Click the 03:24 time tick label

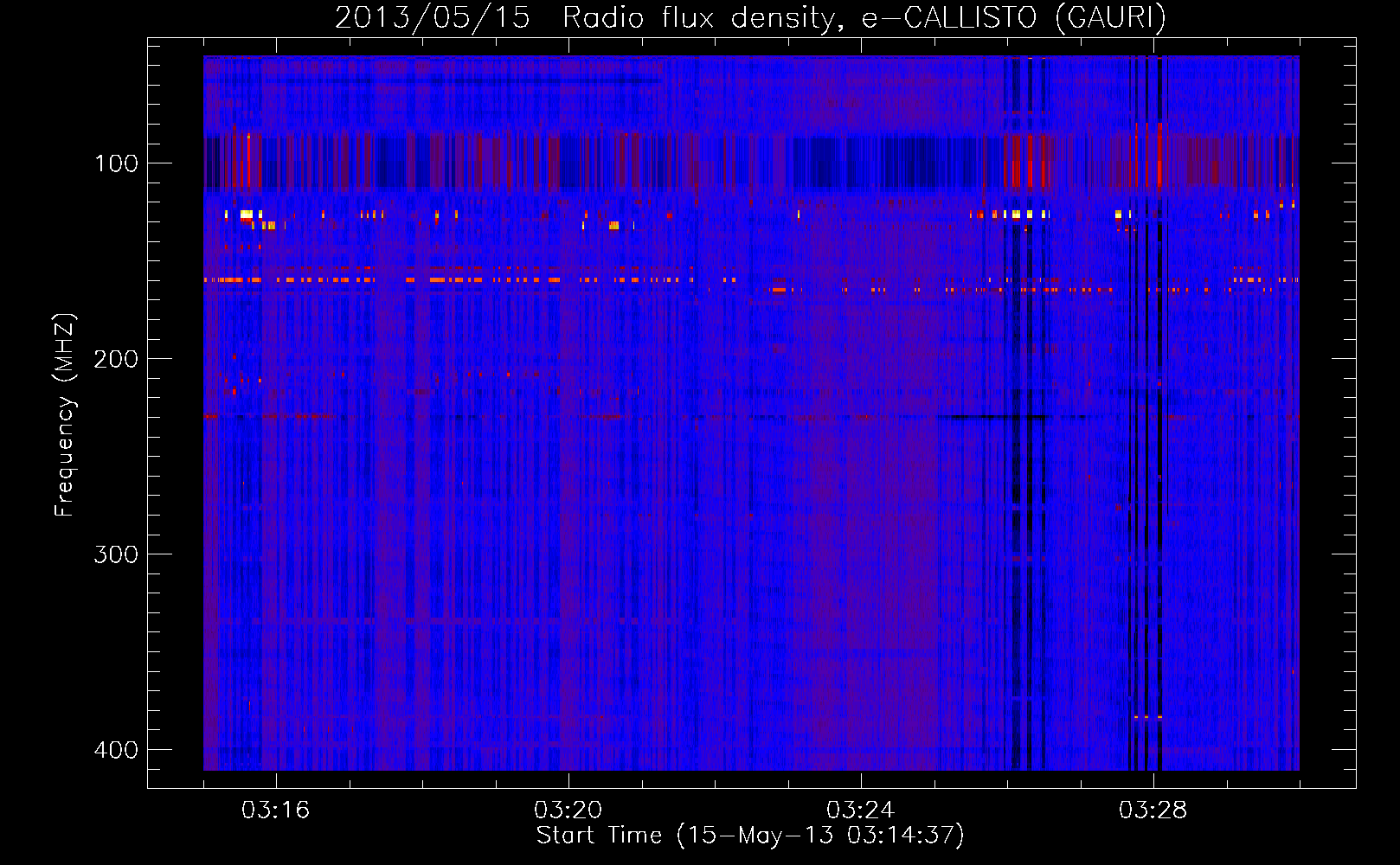[x=861, y=811]
